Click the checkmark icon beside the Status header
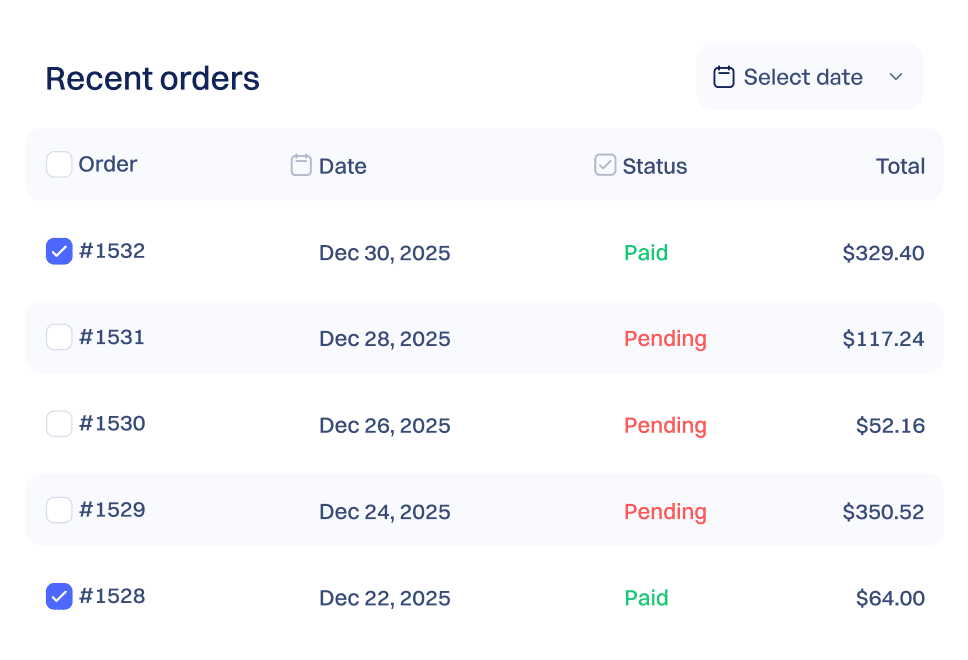This screenshot has height=660, width=968. [x=605, y=165]
